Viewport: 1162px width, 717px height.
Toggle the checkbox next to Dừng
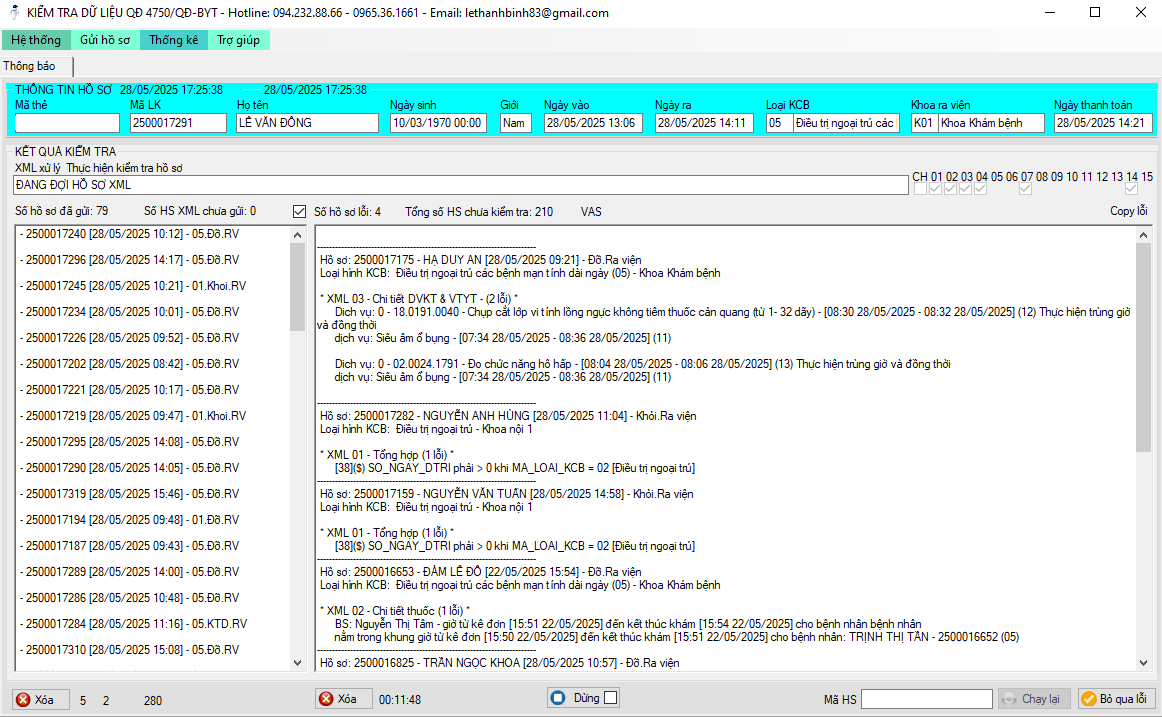611,698
